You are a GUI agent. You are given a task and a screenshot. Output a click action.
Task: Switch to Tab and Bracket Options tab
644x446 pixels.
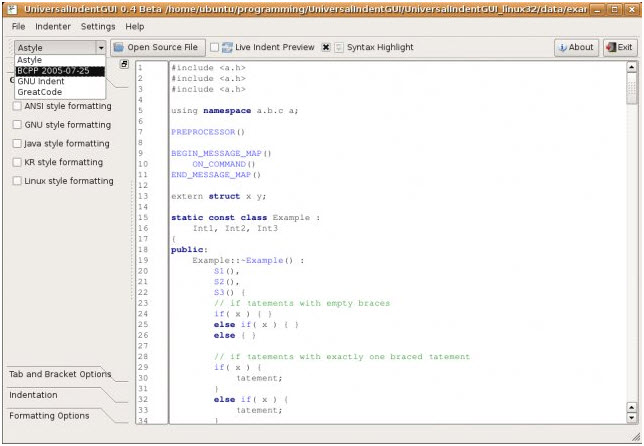(x=60, y=374)
